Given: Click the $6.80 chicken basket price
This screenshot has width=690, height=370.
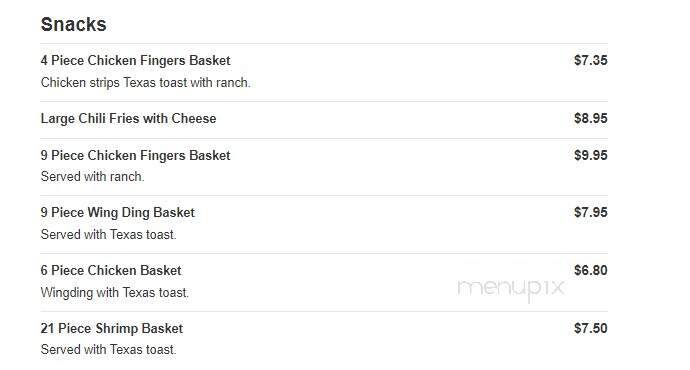Looking at the screenshot, I should (591, 270).
